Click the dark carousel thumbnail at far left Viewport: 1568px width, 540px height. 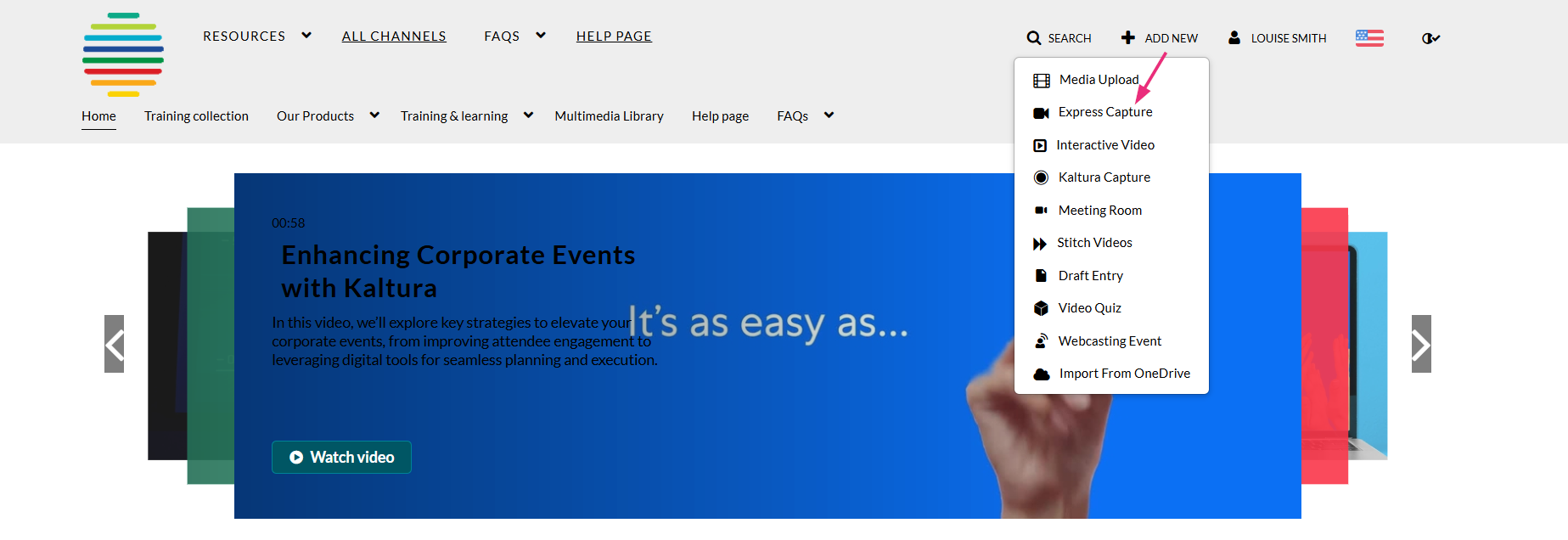[167, 346]
